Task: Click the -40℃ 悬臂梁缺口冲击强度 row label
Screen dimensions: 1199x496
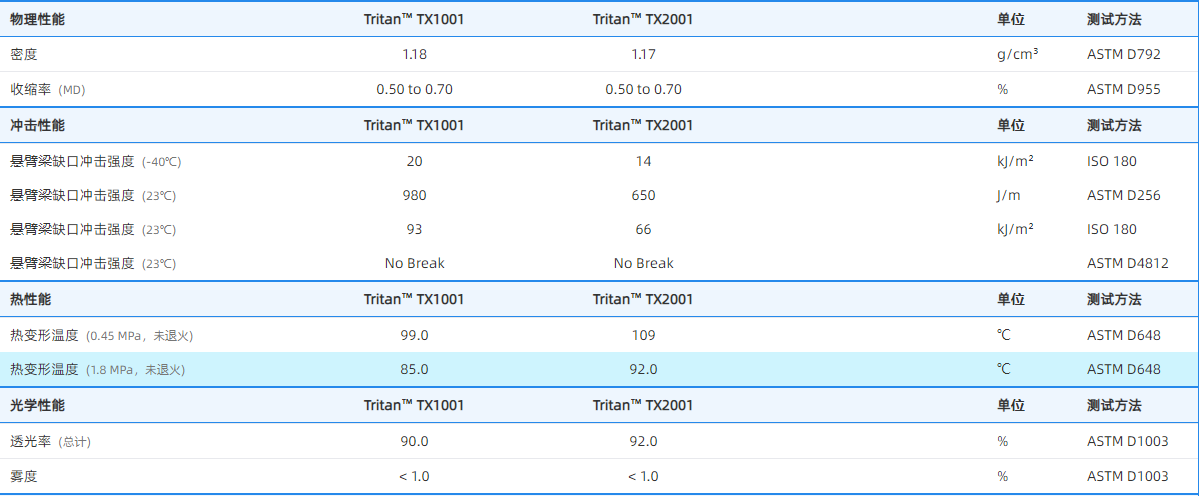Action: 95,161
